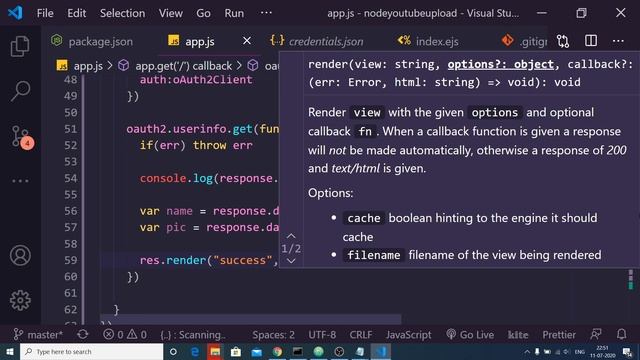Click Scanning status item
This screenshot has height=360, width=640.
point(193,335)
